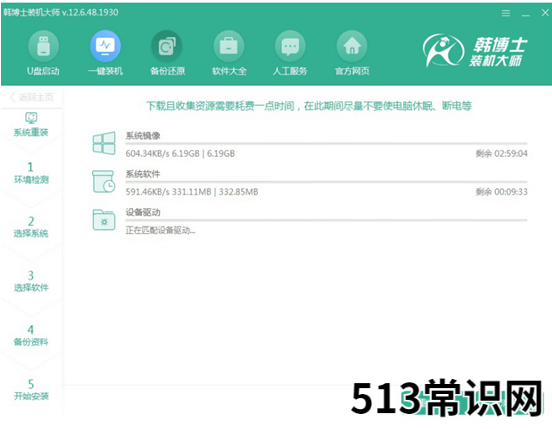
Task: Click the 剩余 02:59:04 remaining time
Action: [x=501, y=154]
